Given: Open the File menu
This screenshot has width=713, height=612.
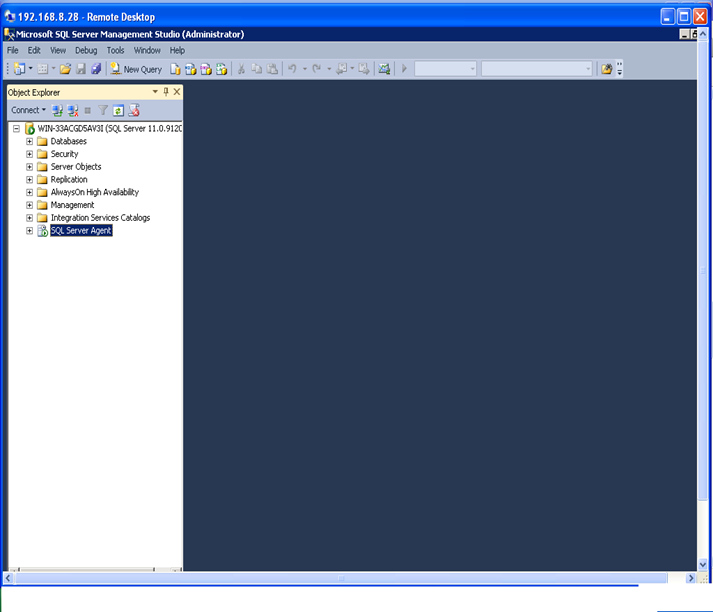Looking at the screenshot, I should click(x=13, y=50).
